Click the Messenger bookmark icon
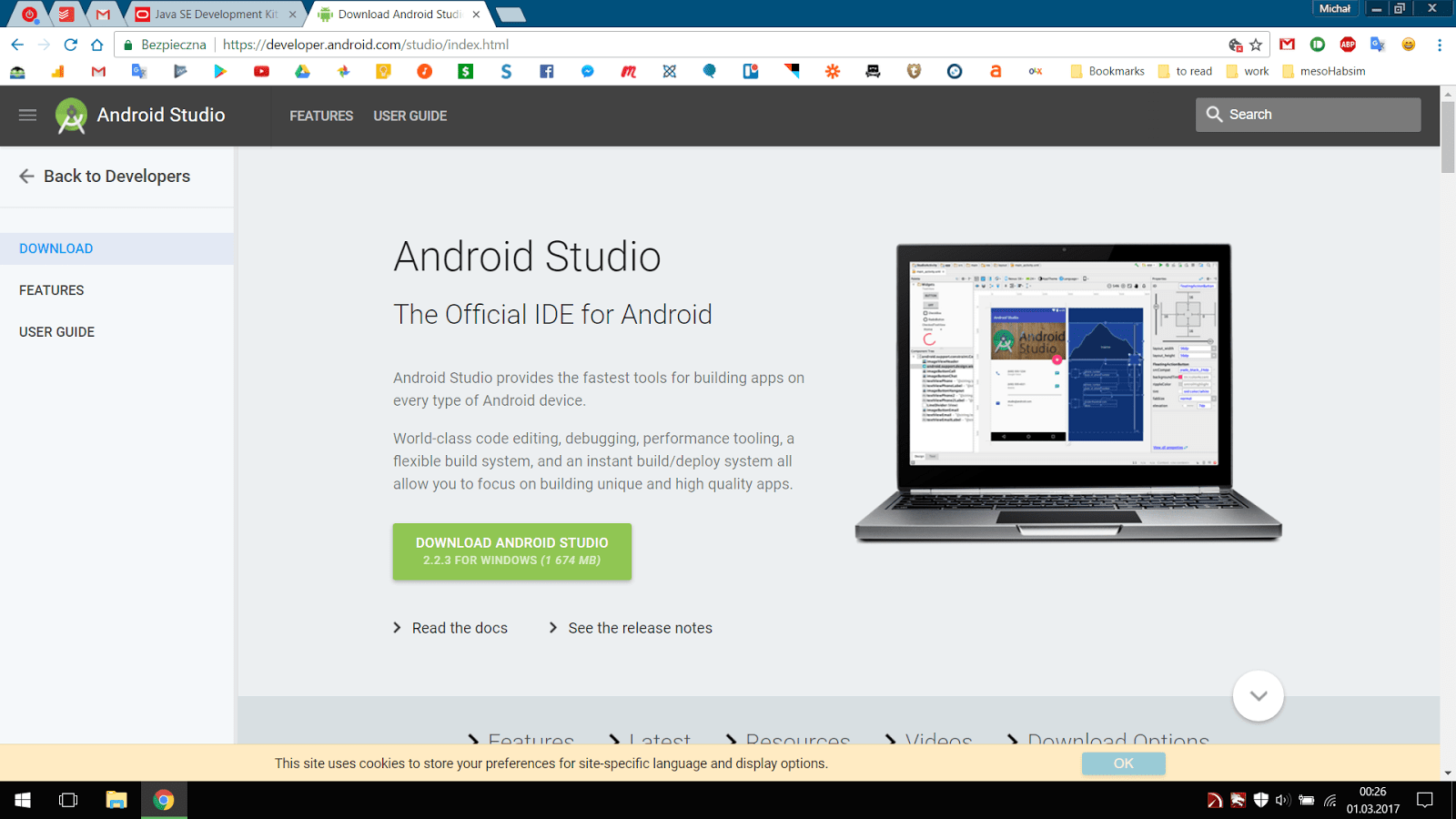The height and width of the screenshot is (819, 1456). 587,71
